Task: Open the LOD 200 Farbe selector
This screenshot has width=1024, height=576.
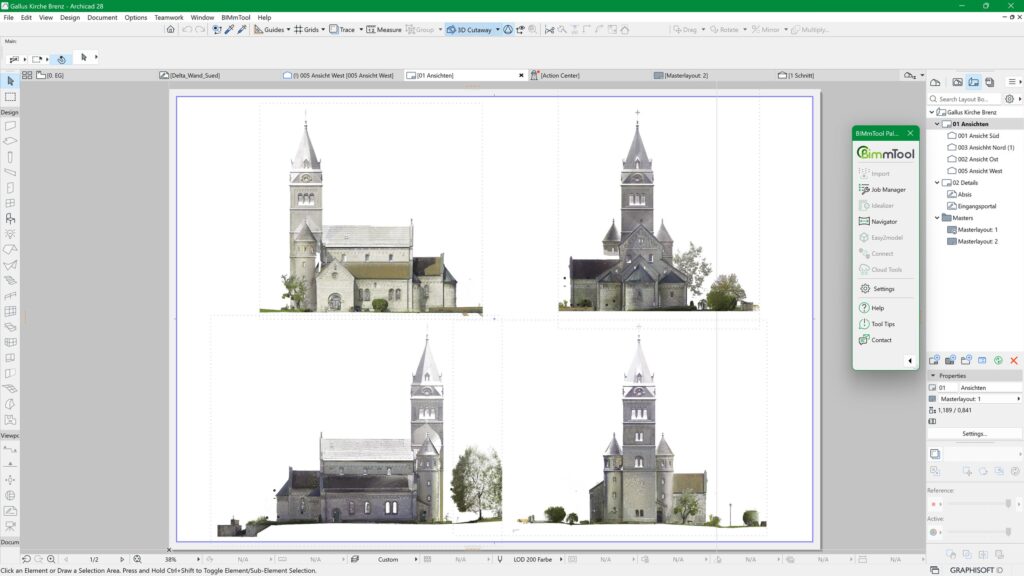Action: pyautogui.click(x=536, y=559)
